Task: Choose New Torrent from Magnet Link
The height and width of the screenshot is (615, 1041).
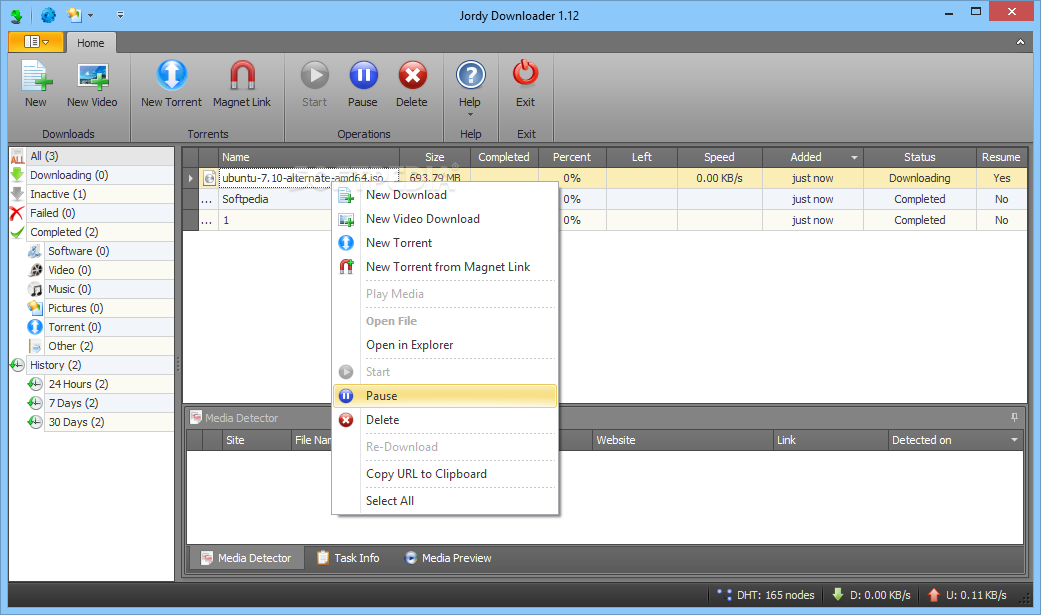Action: [445, 267]
